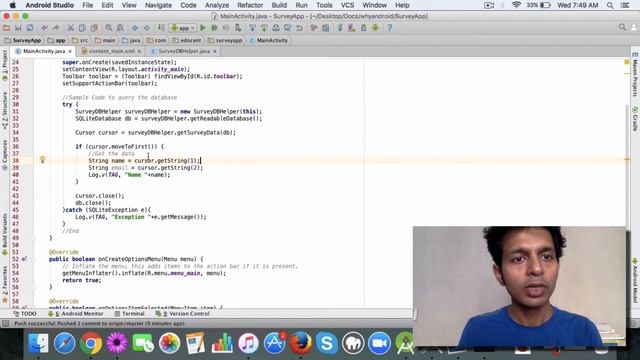Start debugging with the bug icon
640x360 pixels.
click(x=214, y=28)
